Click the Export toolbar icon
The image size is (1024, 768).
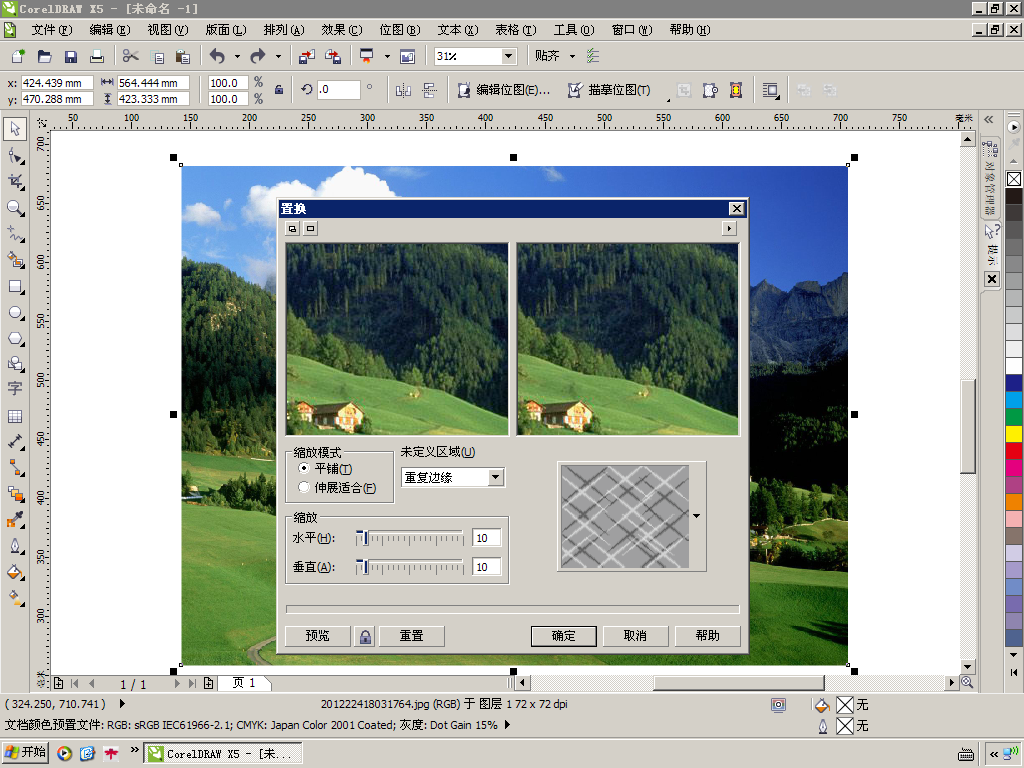[333, 56]
